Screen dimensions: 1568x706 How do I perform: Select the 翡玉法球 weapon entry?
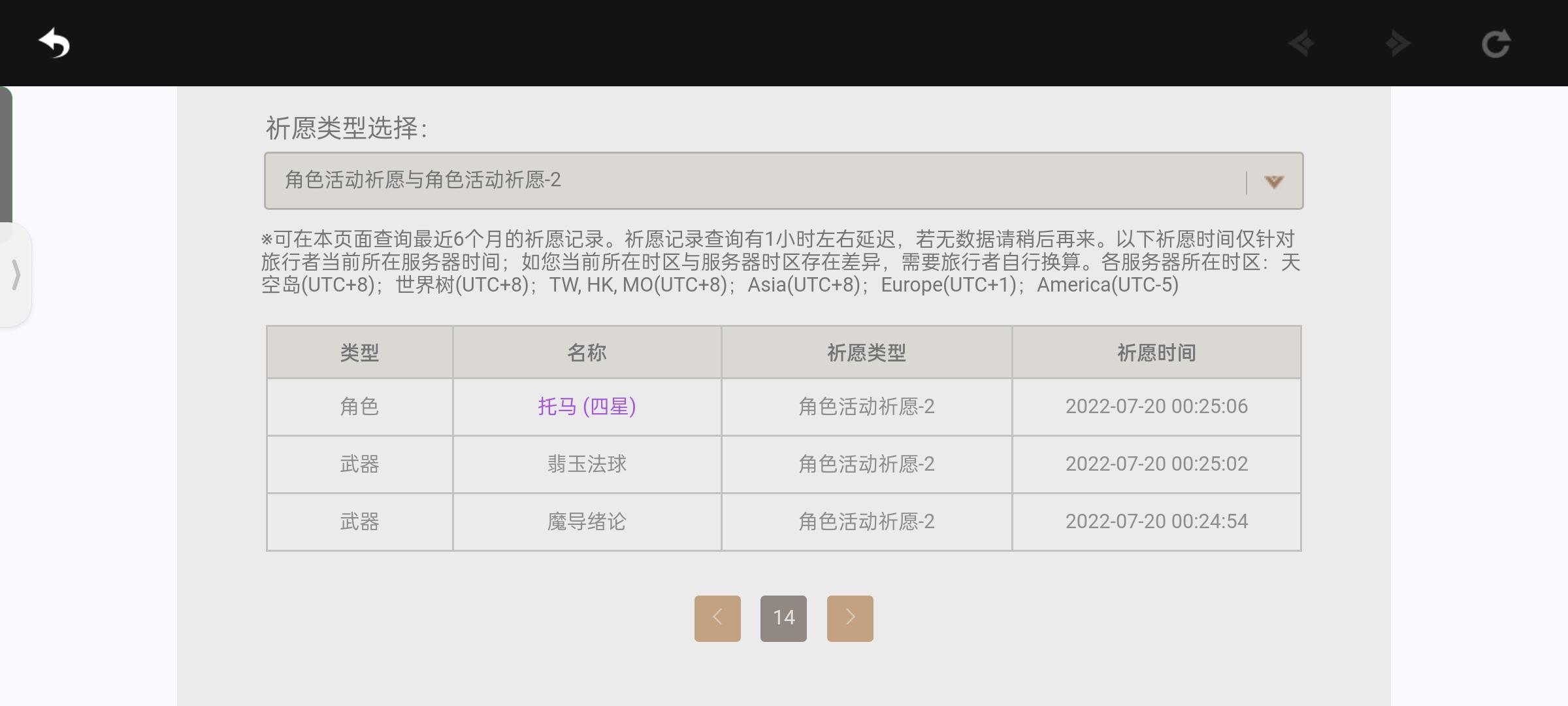587,464
